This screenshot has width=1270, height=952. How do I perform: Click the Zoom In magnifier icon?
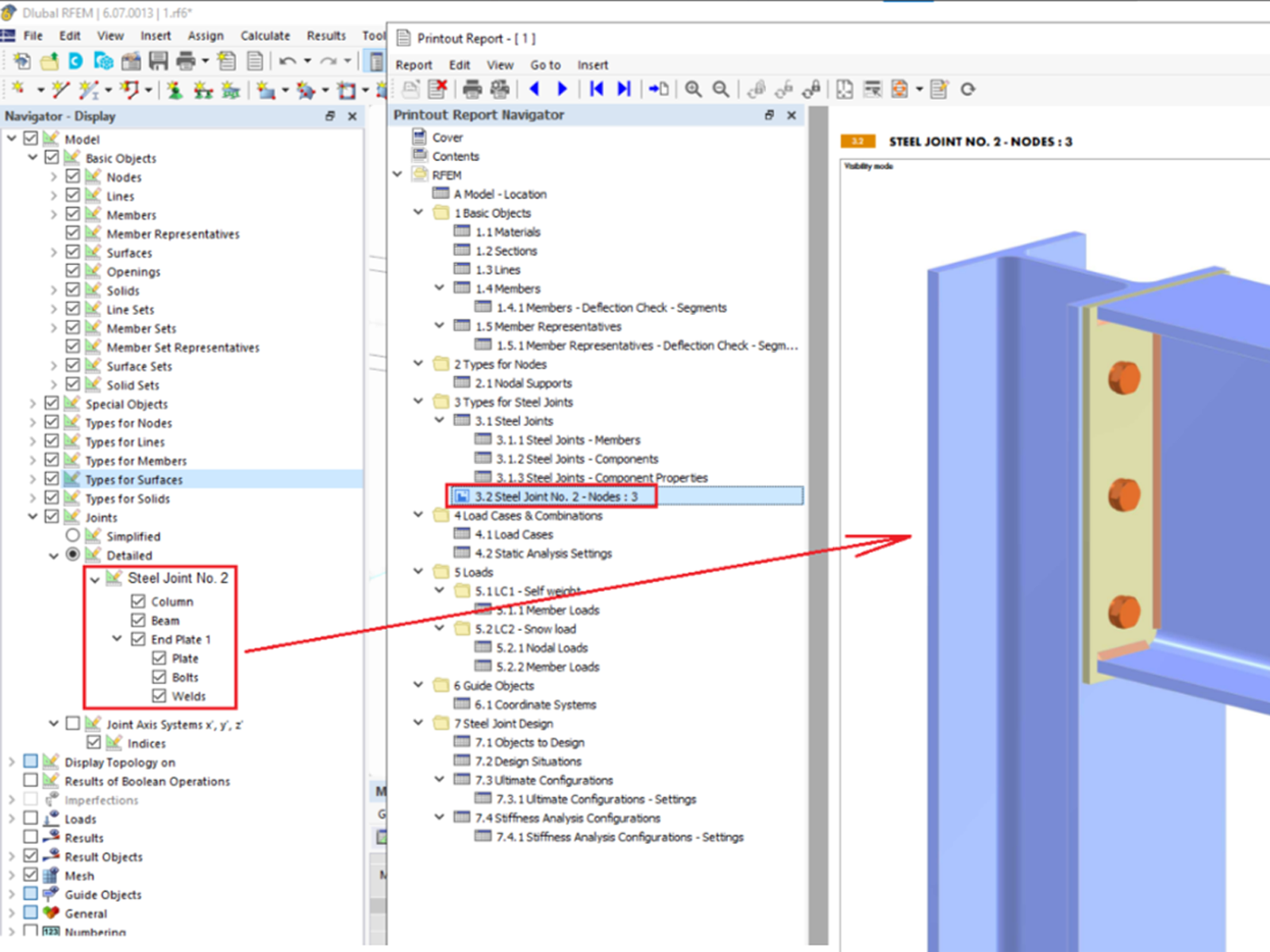[x=694, y=89]
